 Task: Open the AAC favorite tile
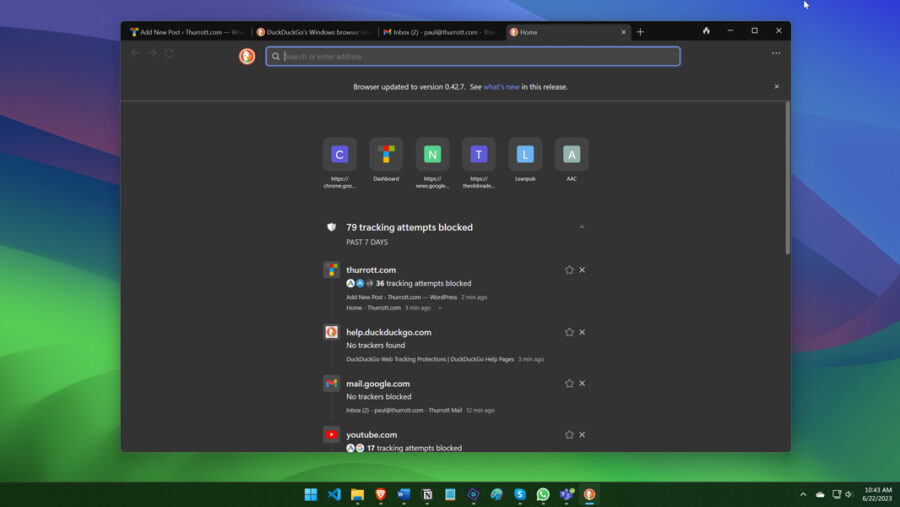tap(571, 154)
